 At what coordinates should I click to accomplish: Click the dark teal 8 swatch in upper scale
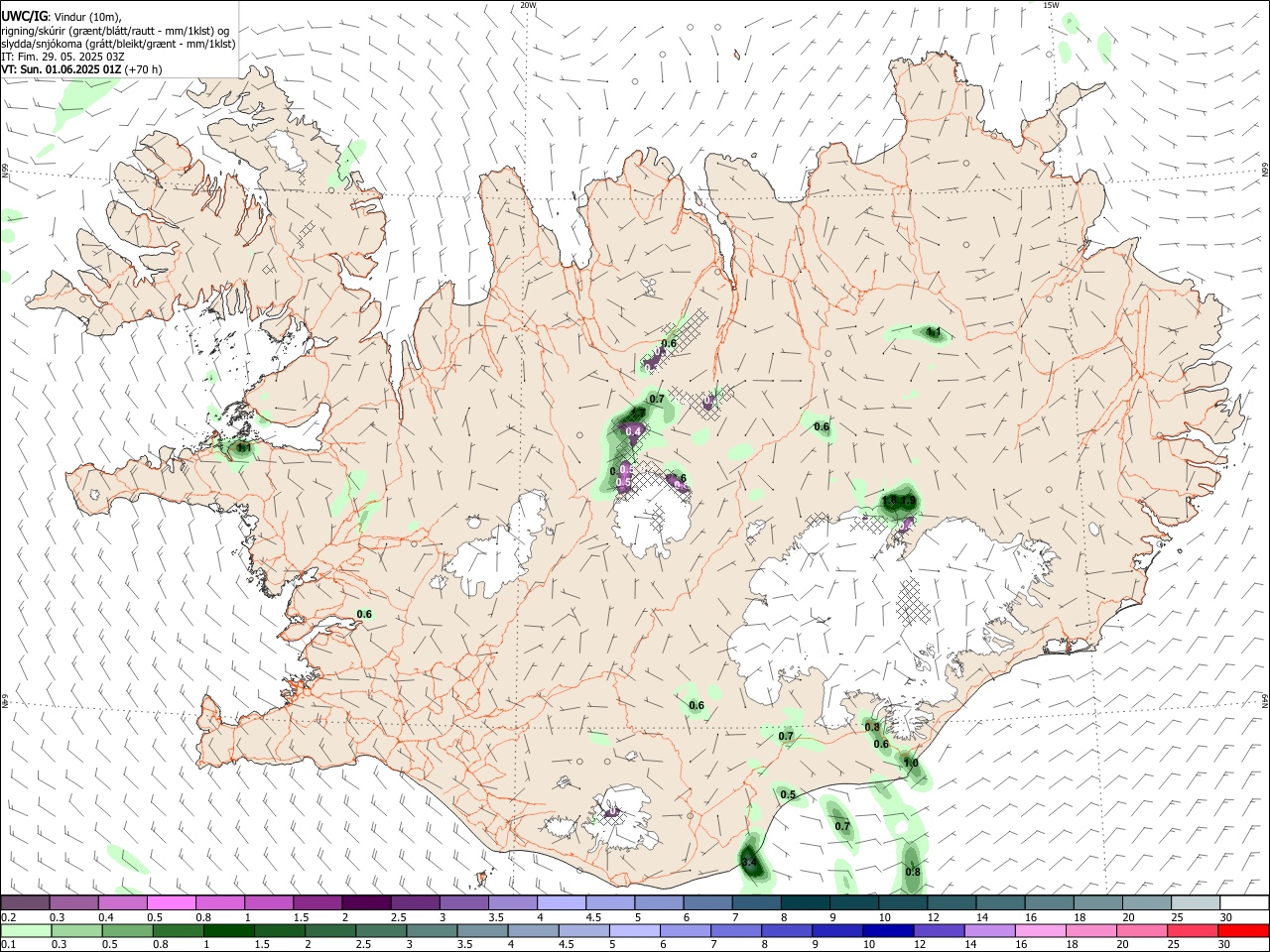click(806, 903)
